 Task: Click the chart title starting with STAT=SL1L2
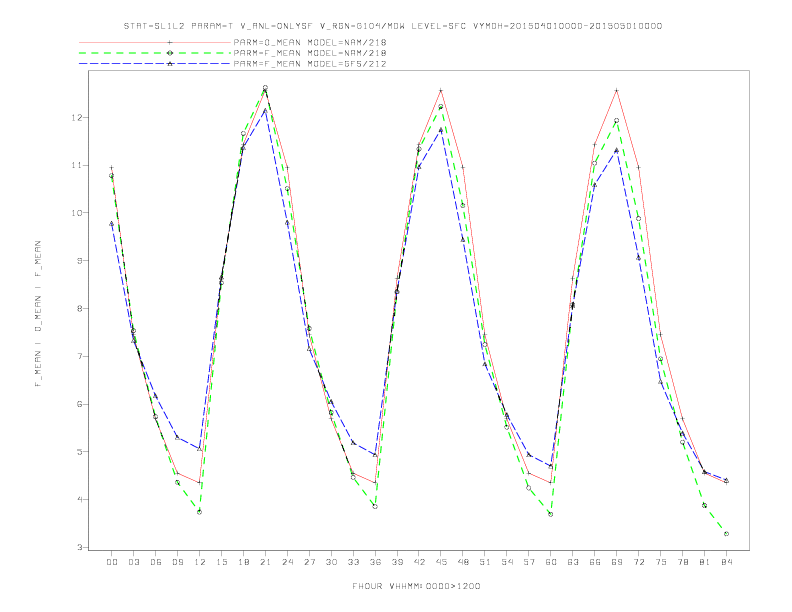(393, 26)
